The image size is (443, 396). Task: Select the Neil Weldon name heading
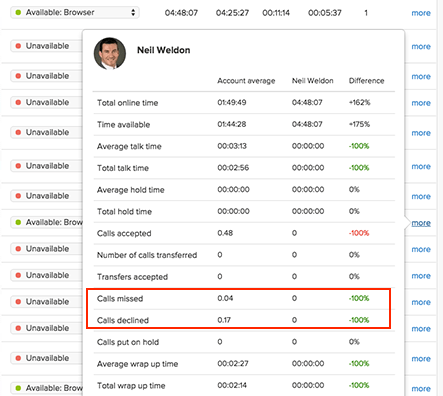[x=164, y=50]
